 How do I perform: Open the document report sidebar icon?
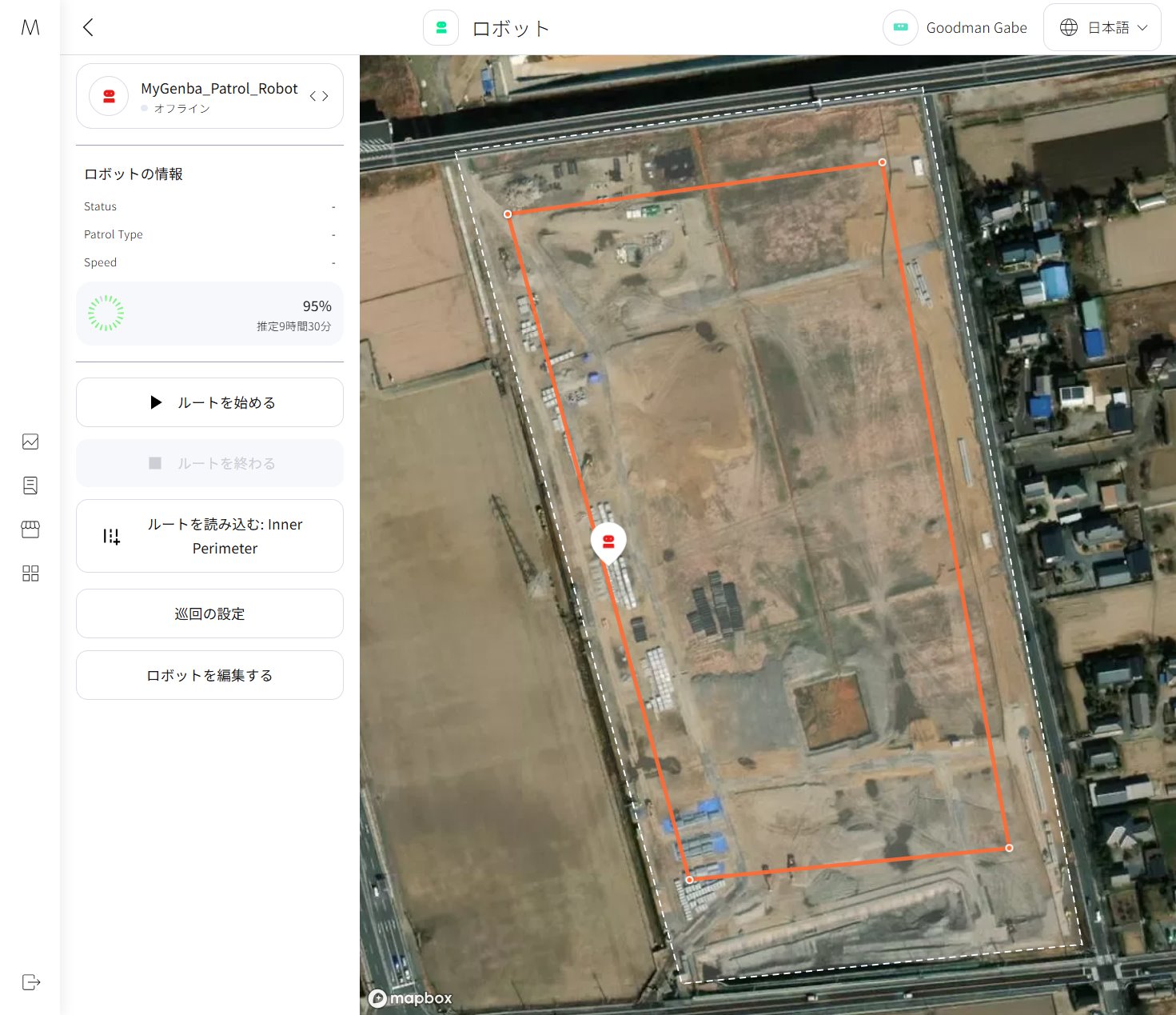[30, 486]
